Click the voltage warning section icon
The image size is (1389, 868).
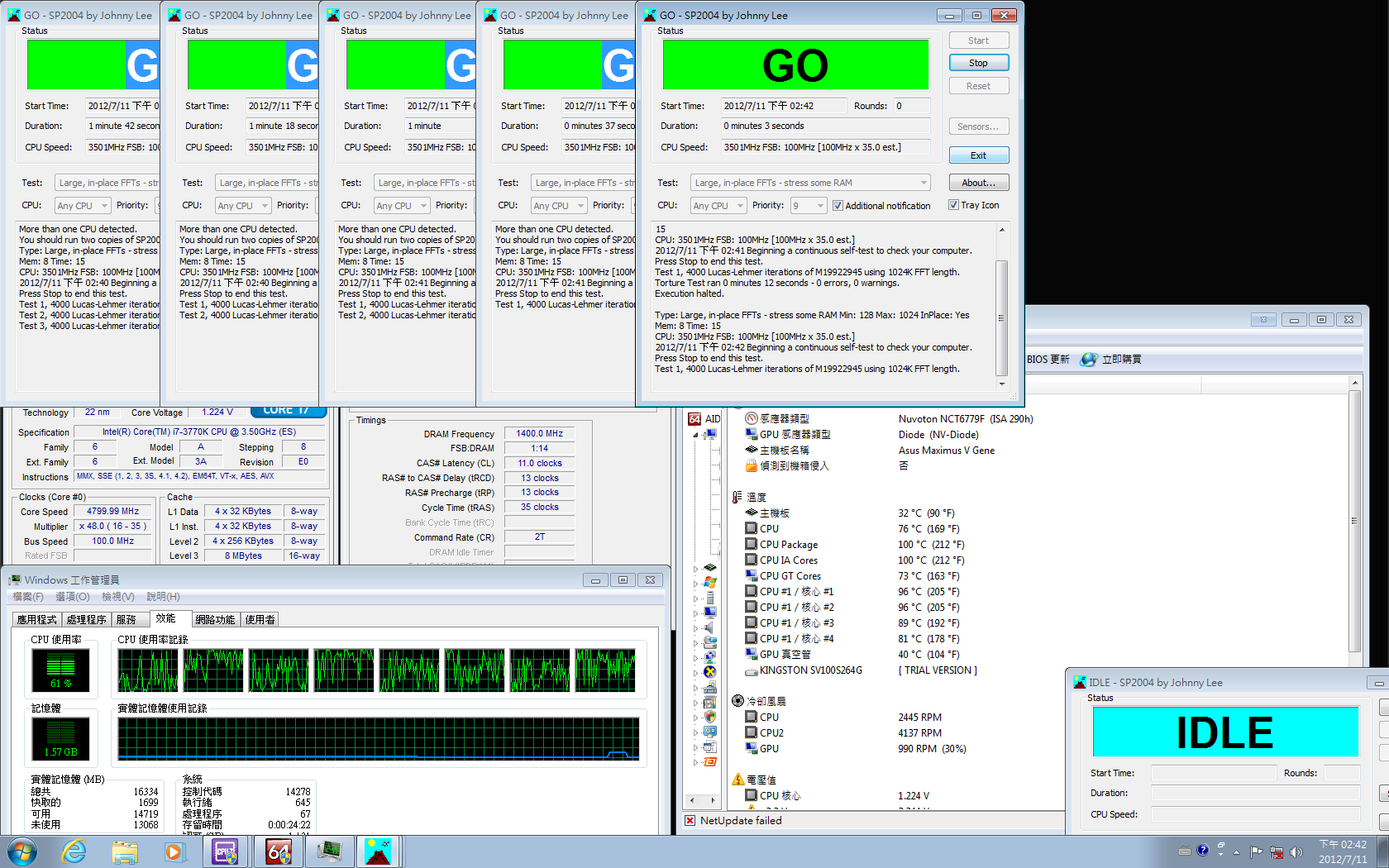coord(737,780)
